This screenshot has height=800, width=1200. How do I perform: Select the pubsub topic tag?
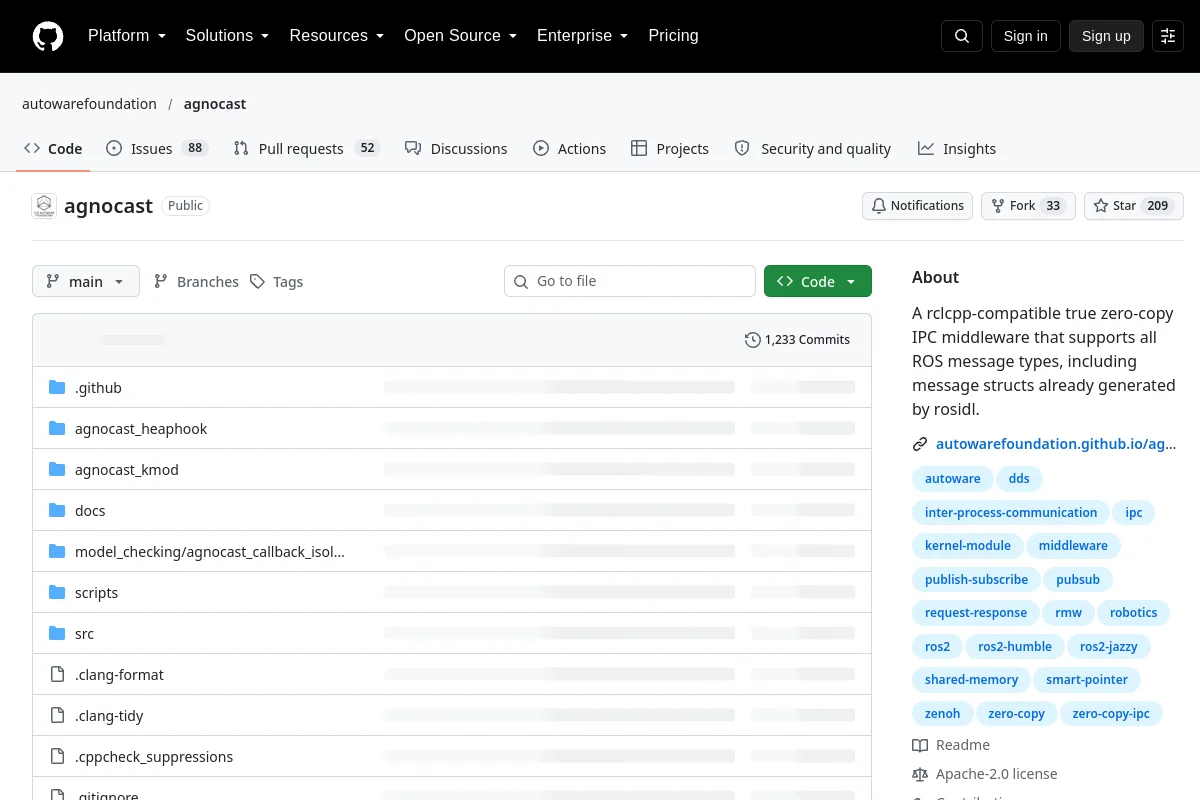(x=1078, y=580)
